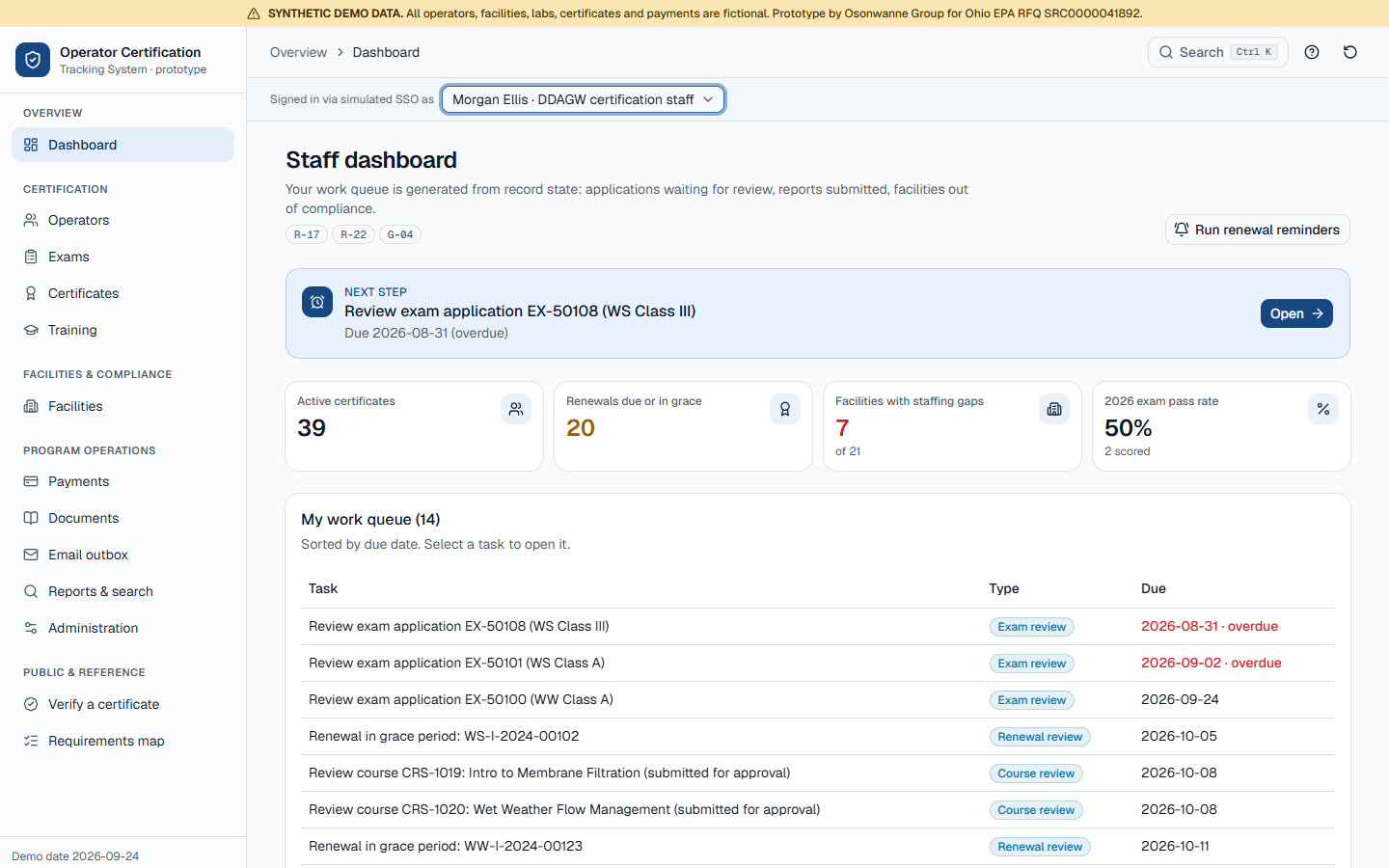Screen dimensions: 1389x868
Task: Click the Operator Certification shield logo
Action: pyautogui.click(x=33, y=60)
